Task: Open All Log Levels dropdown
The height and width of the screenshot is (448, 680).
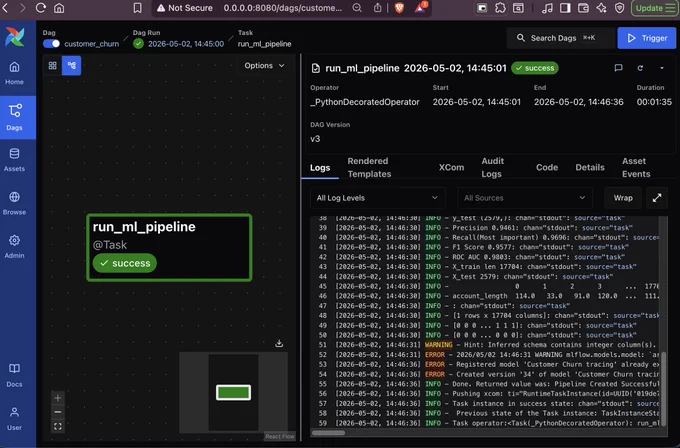Action: coord(377,198)
